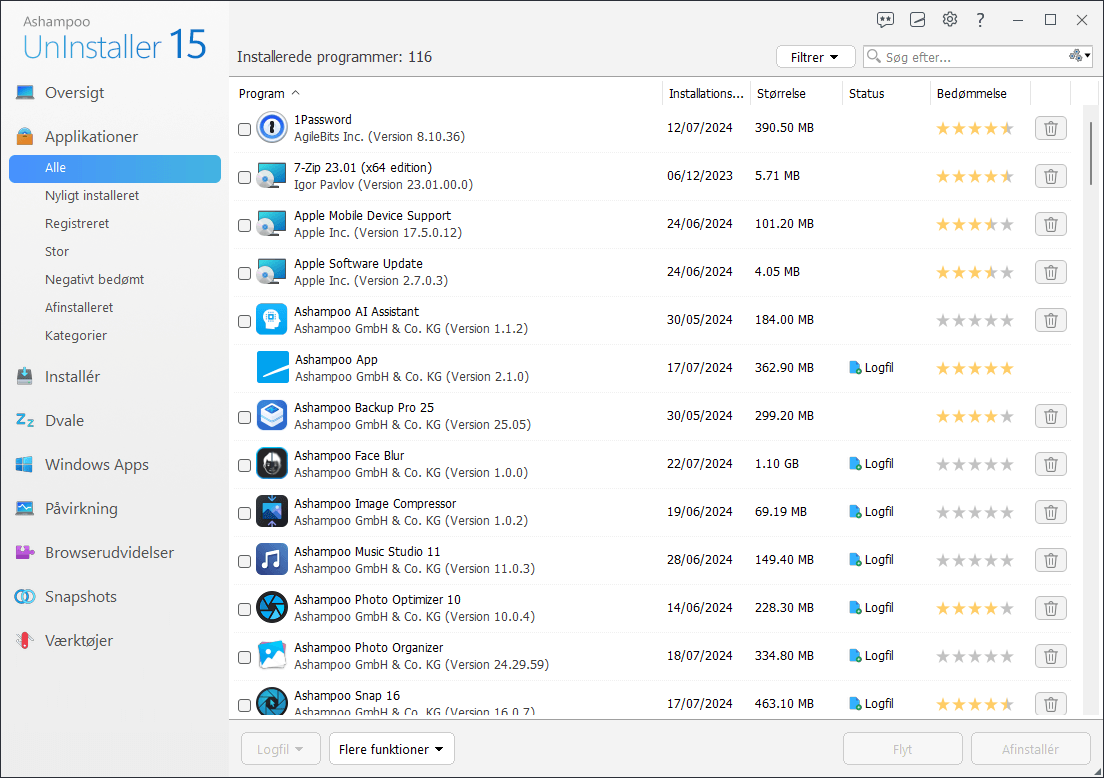Click the 1Password application icon
This screenshot has width=1104, height=778.
pyautogui.click(x=272, y=127)
